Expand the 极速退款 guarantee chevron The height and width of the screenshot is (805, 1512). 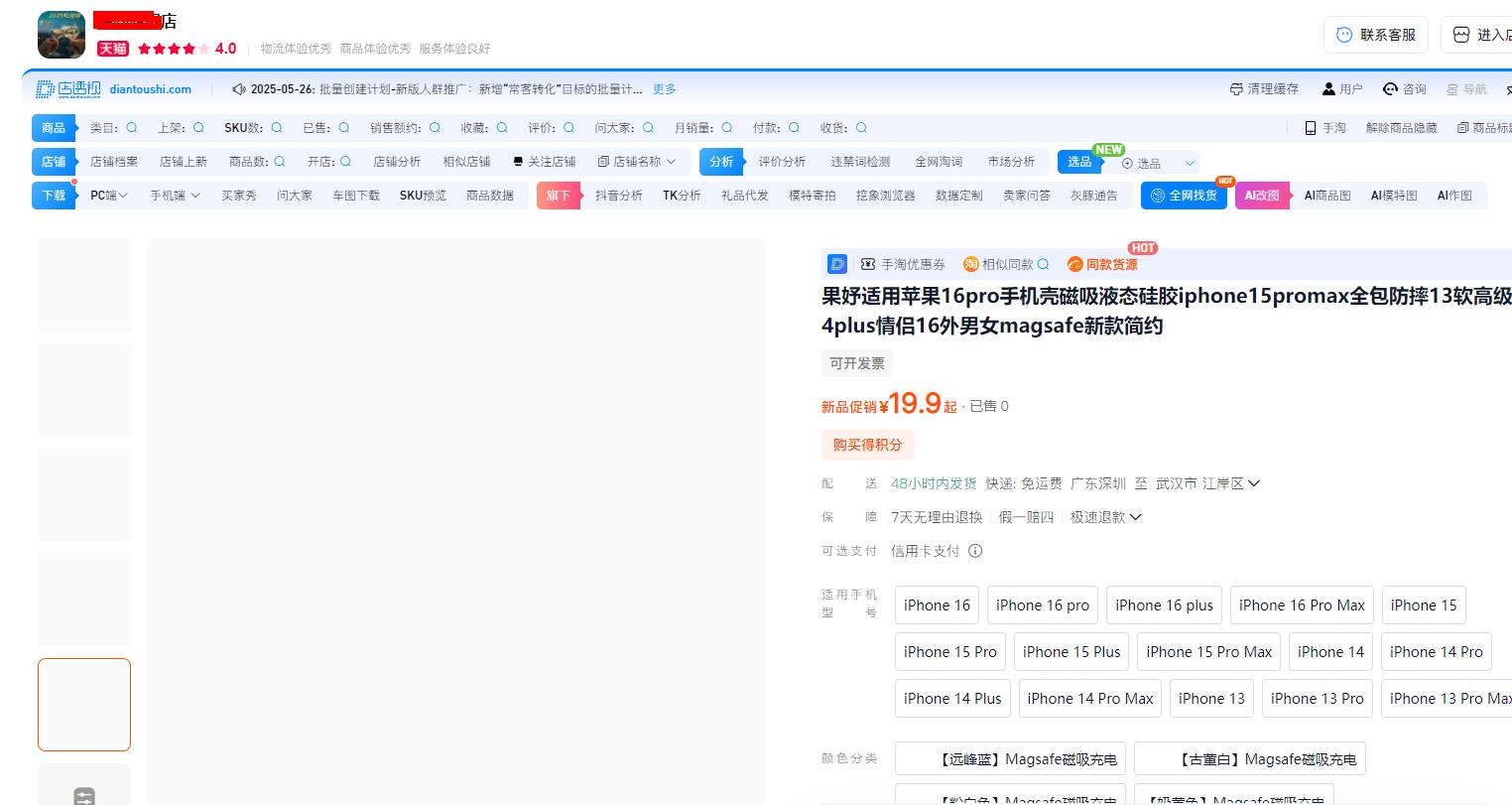[1136, 517]
